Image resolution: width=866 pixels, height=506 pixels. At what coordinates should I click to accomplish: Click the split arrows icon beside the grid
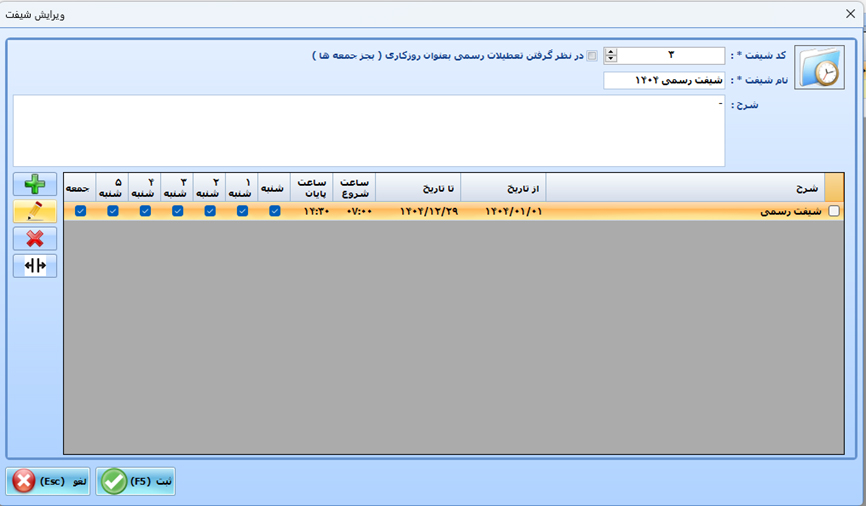35,265
